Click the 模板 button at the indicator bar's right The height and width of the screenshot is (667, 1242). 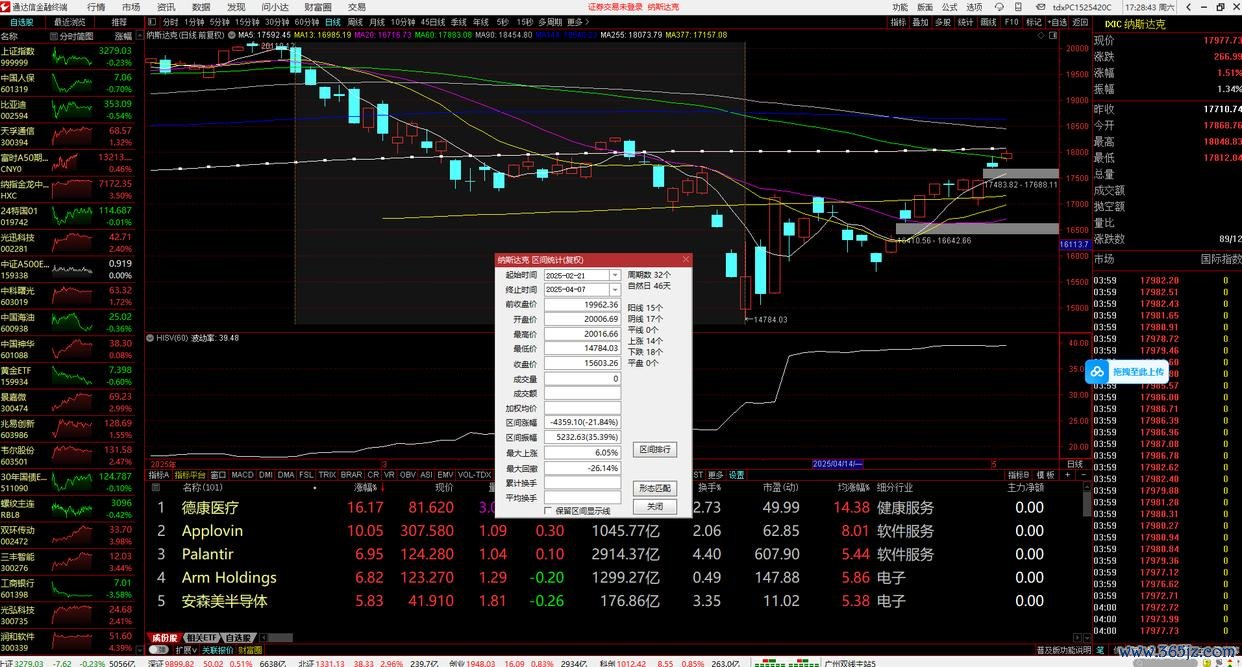[1045, 475]
